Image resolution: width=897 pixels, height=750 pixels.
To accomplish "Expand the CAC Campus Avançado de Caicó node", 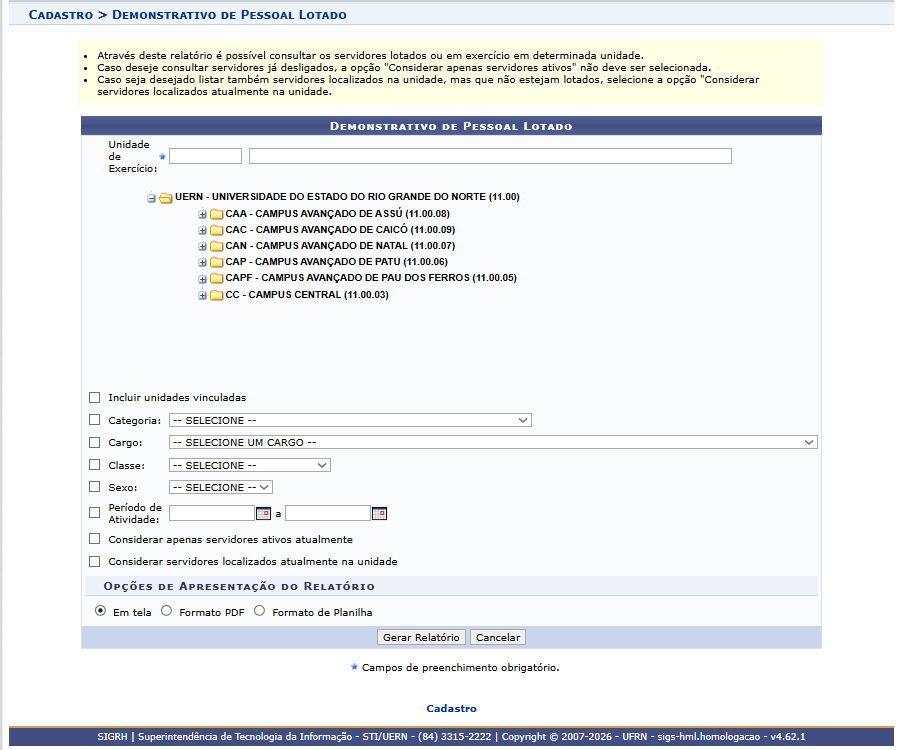I will pos(203,231).
